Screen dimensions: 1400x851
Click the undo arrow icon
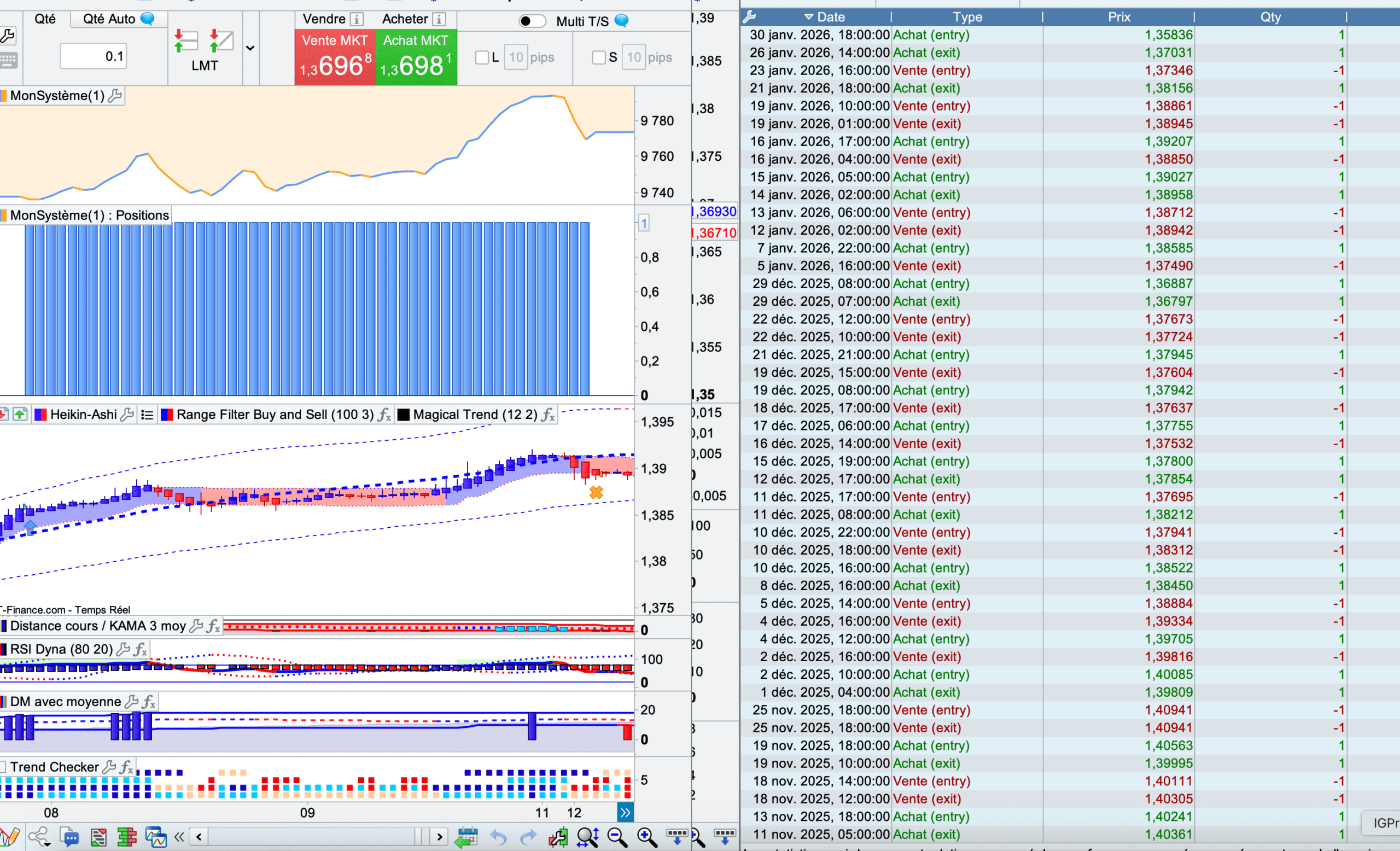tap(498, 837)
